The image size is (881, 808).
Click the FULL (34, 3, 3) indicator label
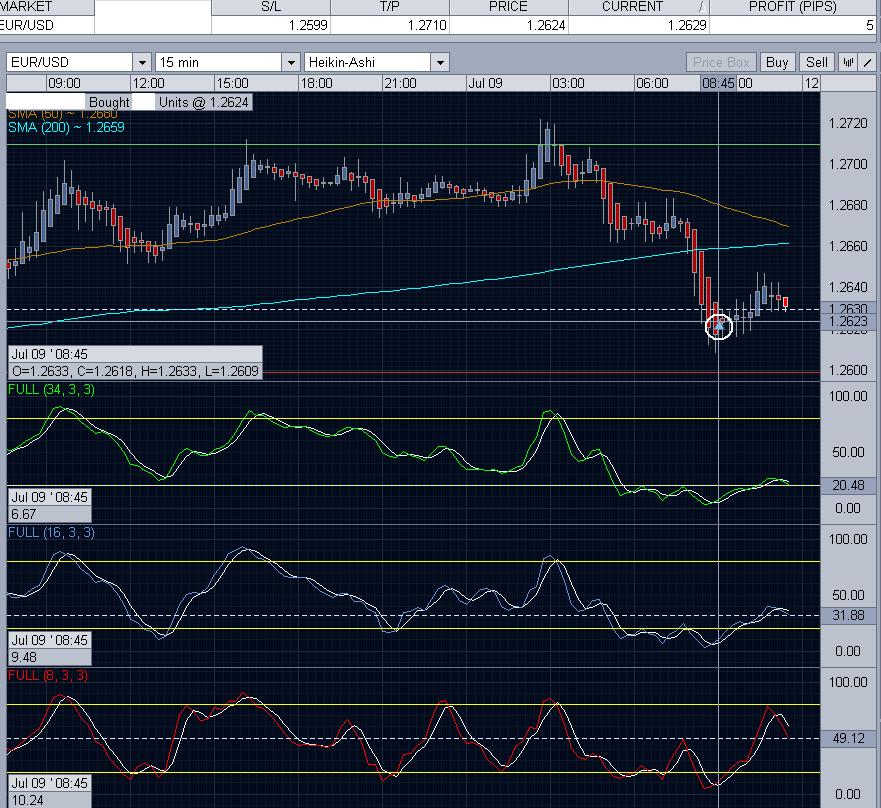pyautogui.click(x=51, y=389)
